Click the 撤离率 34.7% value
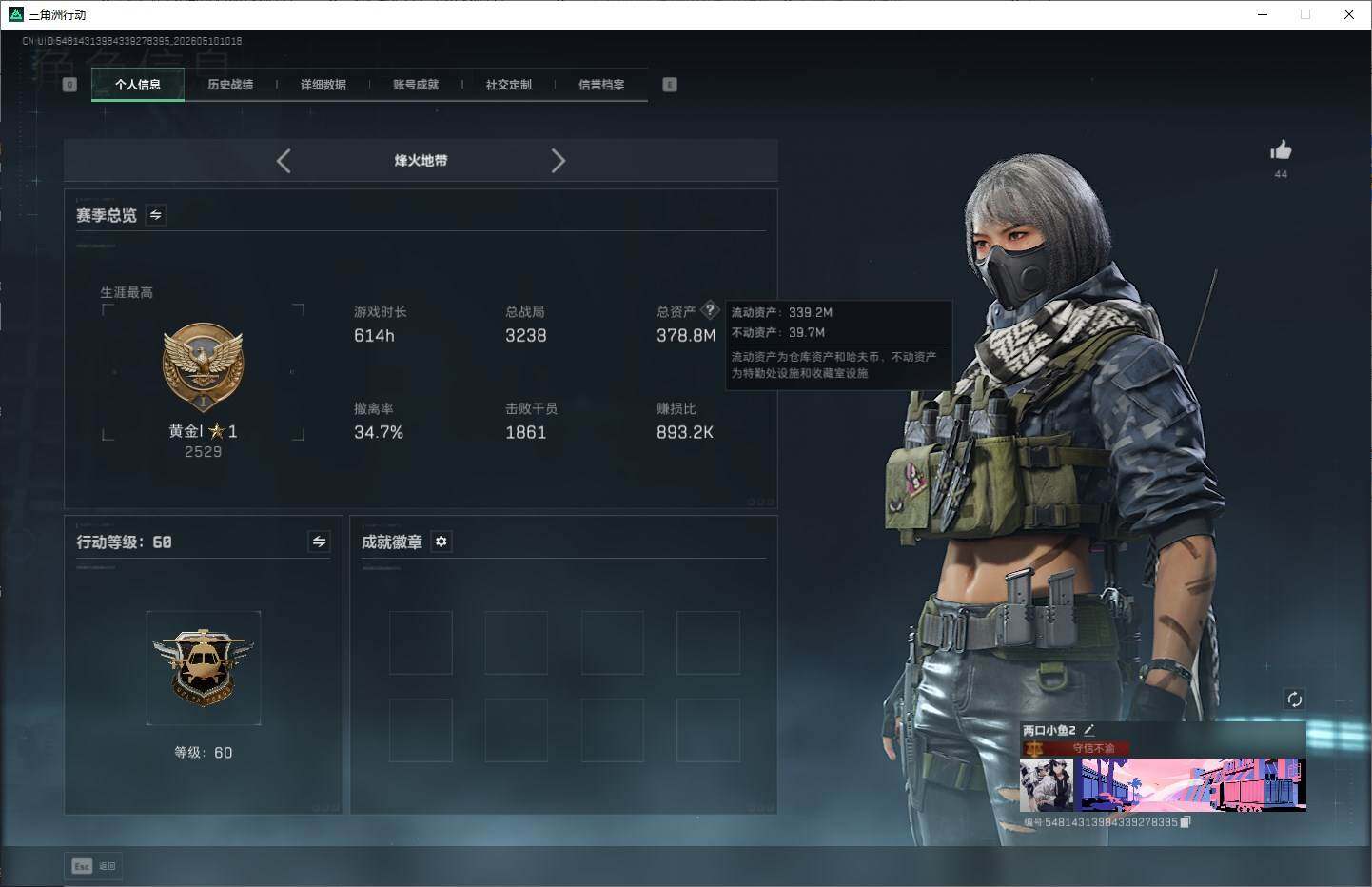This screenshot has height=887, width=1372. tap(379, 433)
